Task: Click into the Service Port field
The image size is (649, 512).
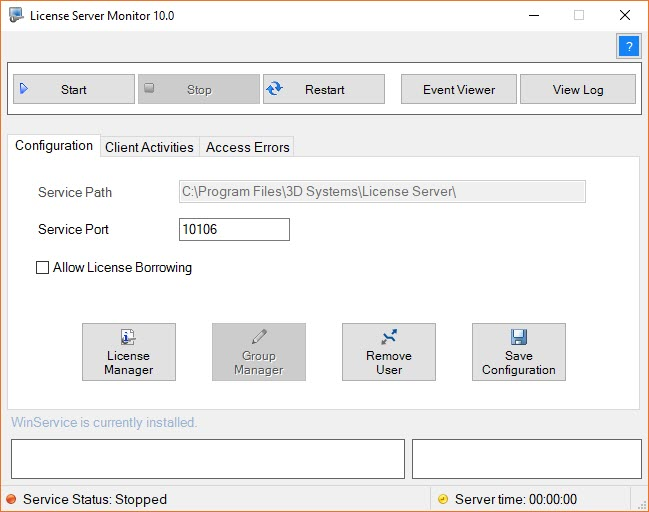Action: [234, 230]
